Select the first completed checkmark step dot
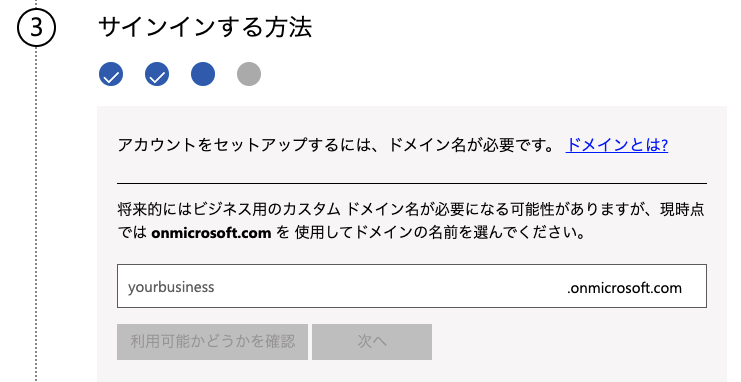This screenshot has height=382, width=741. pos(111,74)
